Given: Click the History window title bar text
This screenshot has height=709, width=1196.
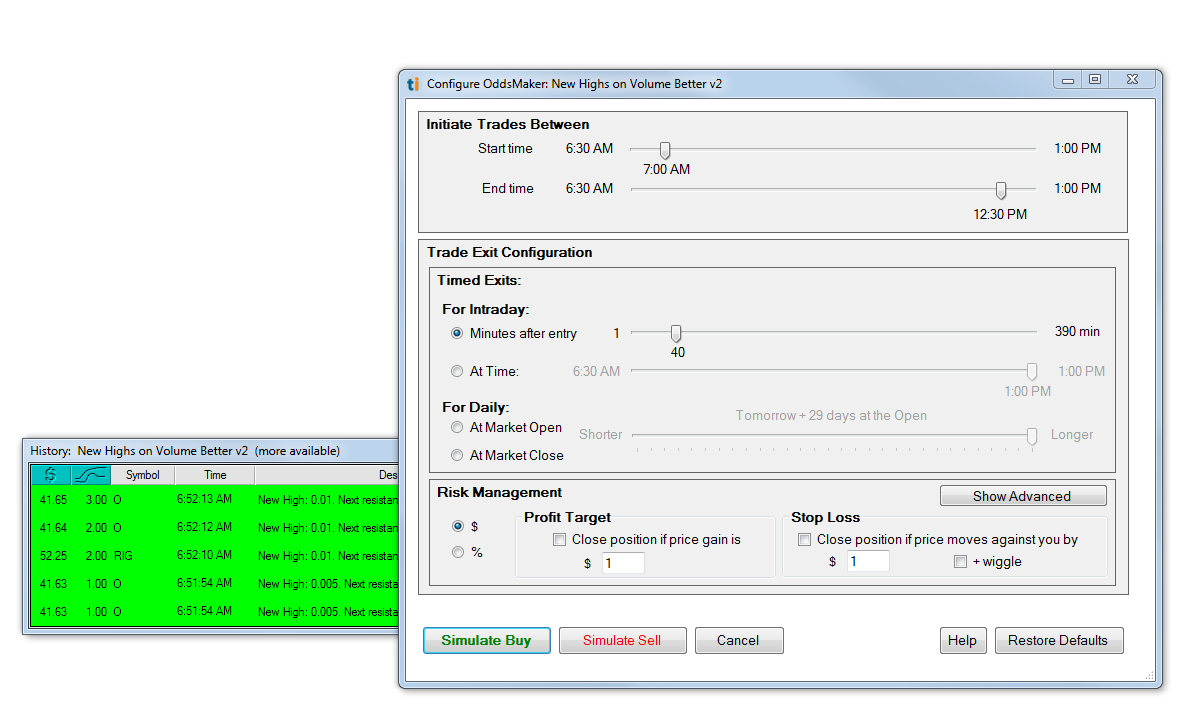Looking at the screenshot, I should click(x=185, y=451).
